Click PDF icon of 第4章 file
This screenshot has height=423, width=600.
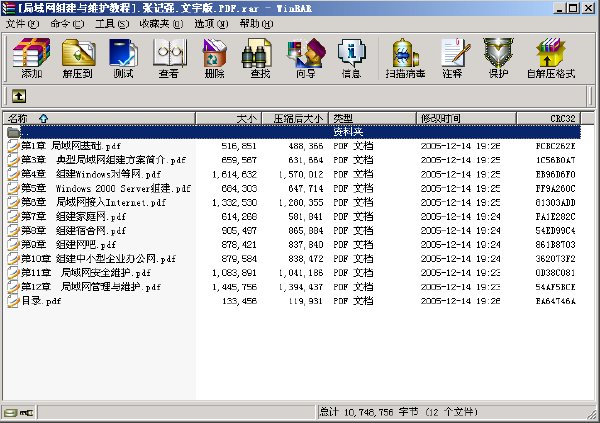pos(13,174)
